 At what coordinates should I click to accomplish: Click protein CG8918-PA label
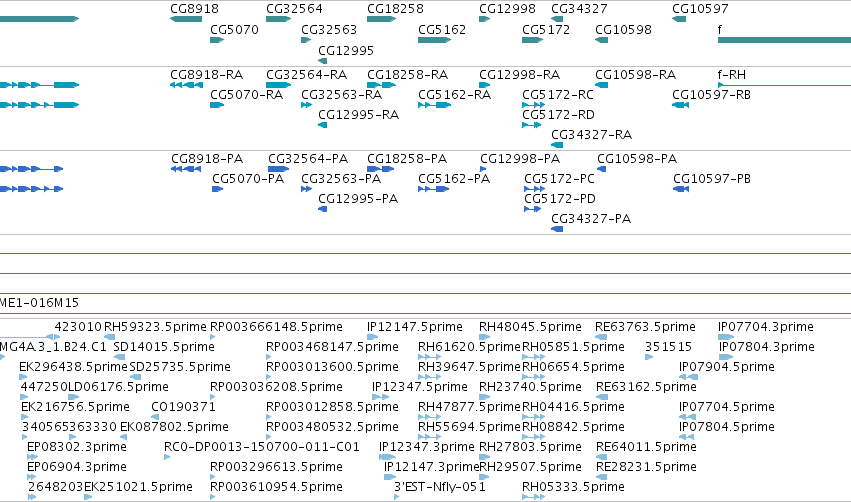point(207,159)
